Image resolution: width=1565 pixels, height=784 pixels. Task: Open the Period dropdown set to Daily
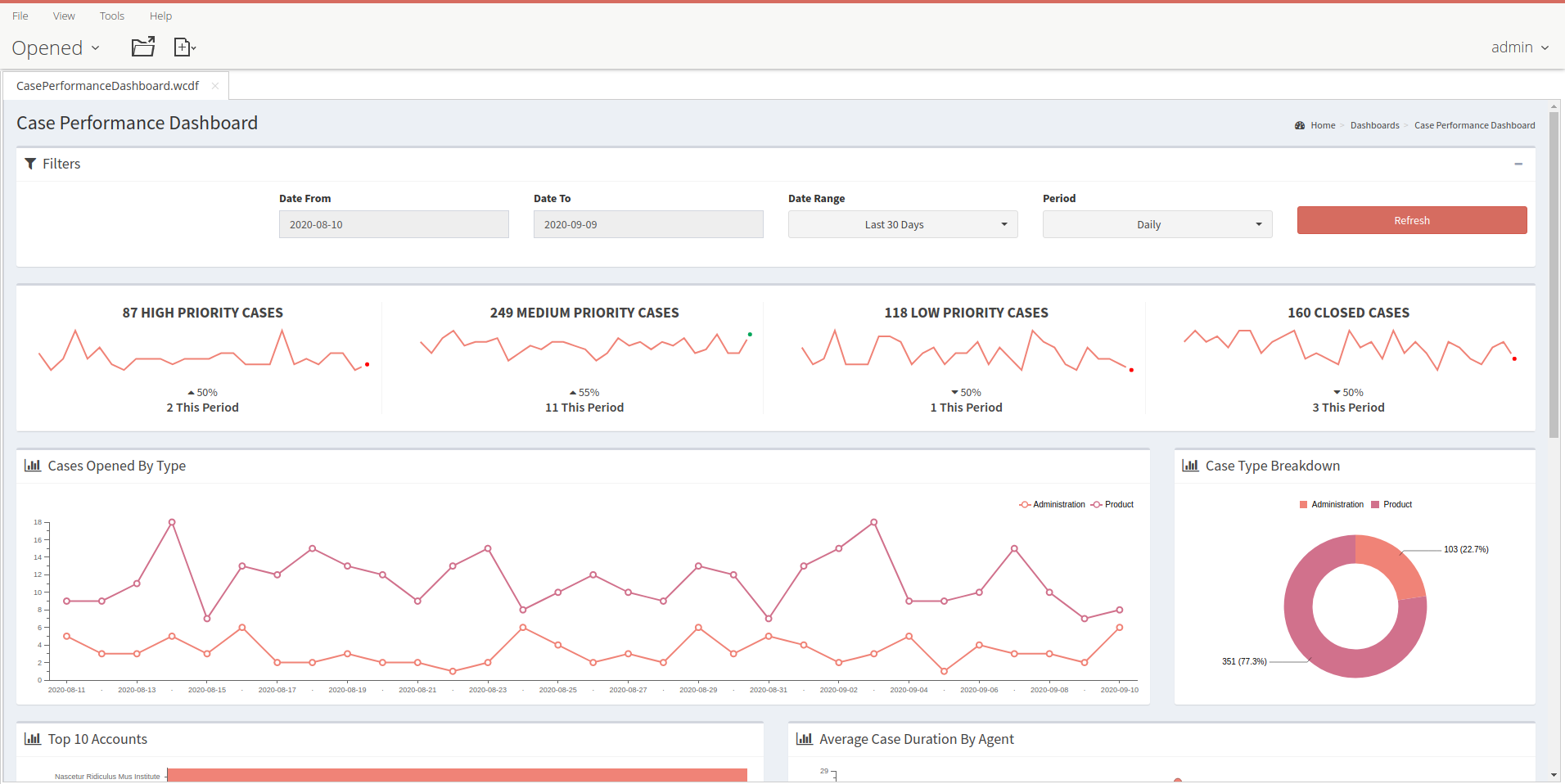coord(1157,224)
